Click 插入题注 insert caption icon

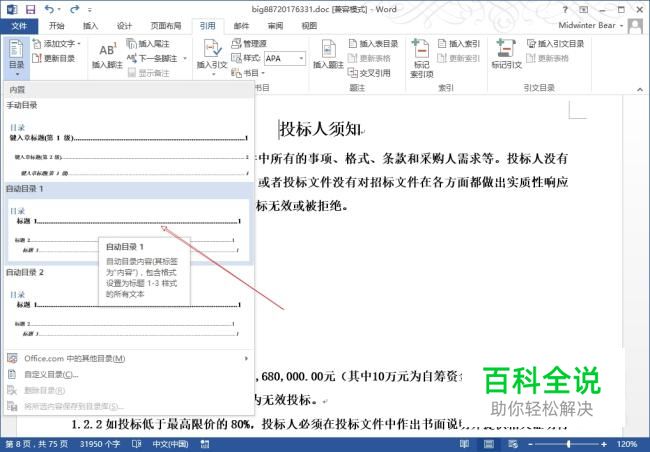click(x=328, y=49)
